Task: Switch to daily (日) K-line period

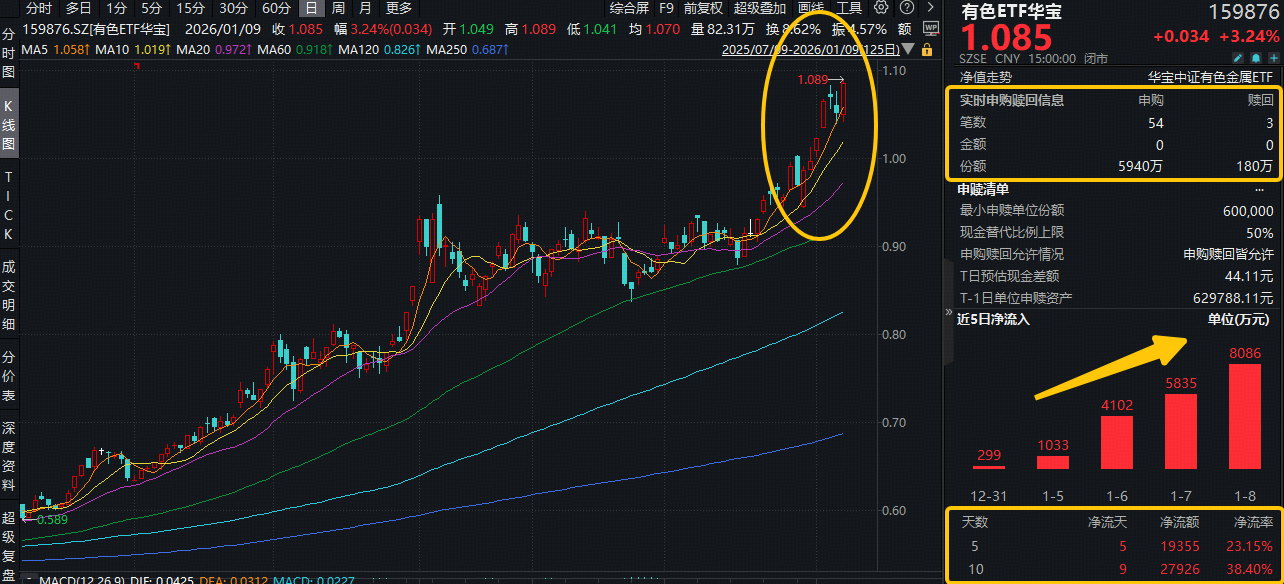Action: (311, 8)
